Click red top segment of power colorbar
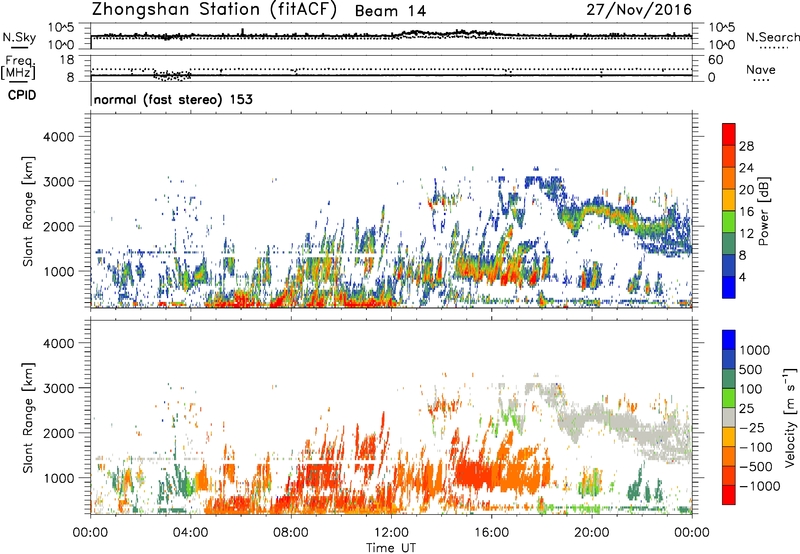This screenshot has height=554, width=800. click(x=729, y=134)
